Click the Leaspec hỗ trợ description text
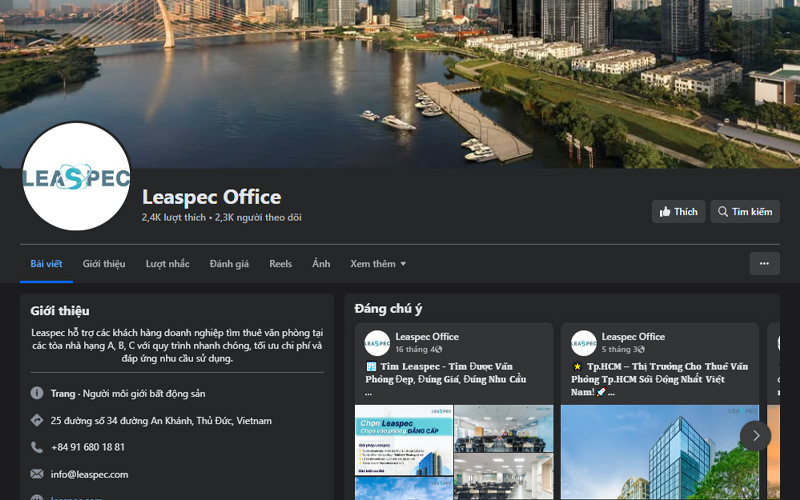Viewport: 800px width, 500px height. 177,345
